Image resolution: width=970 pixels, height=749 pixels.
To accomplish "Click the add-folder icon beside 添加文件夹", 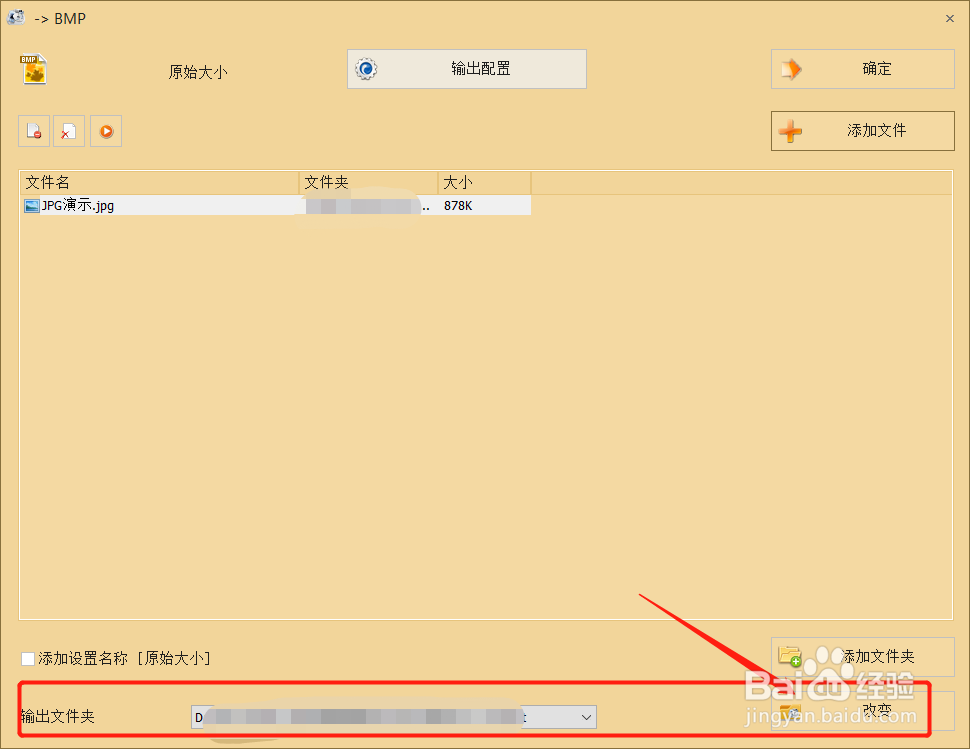I will 789,657.
